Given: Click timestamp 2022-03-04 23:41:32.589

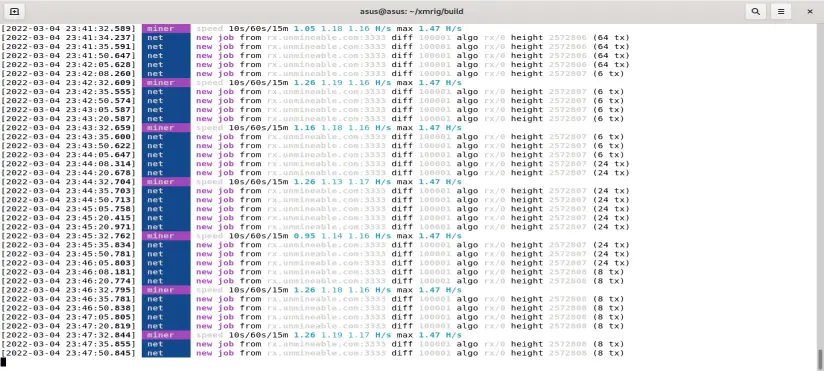Looking at the screenshot, I should [68, 28].
